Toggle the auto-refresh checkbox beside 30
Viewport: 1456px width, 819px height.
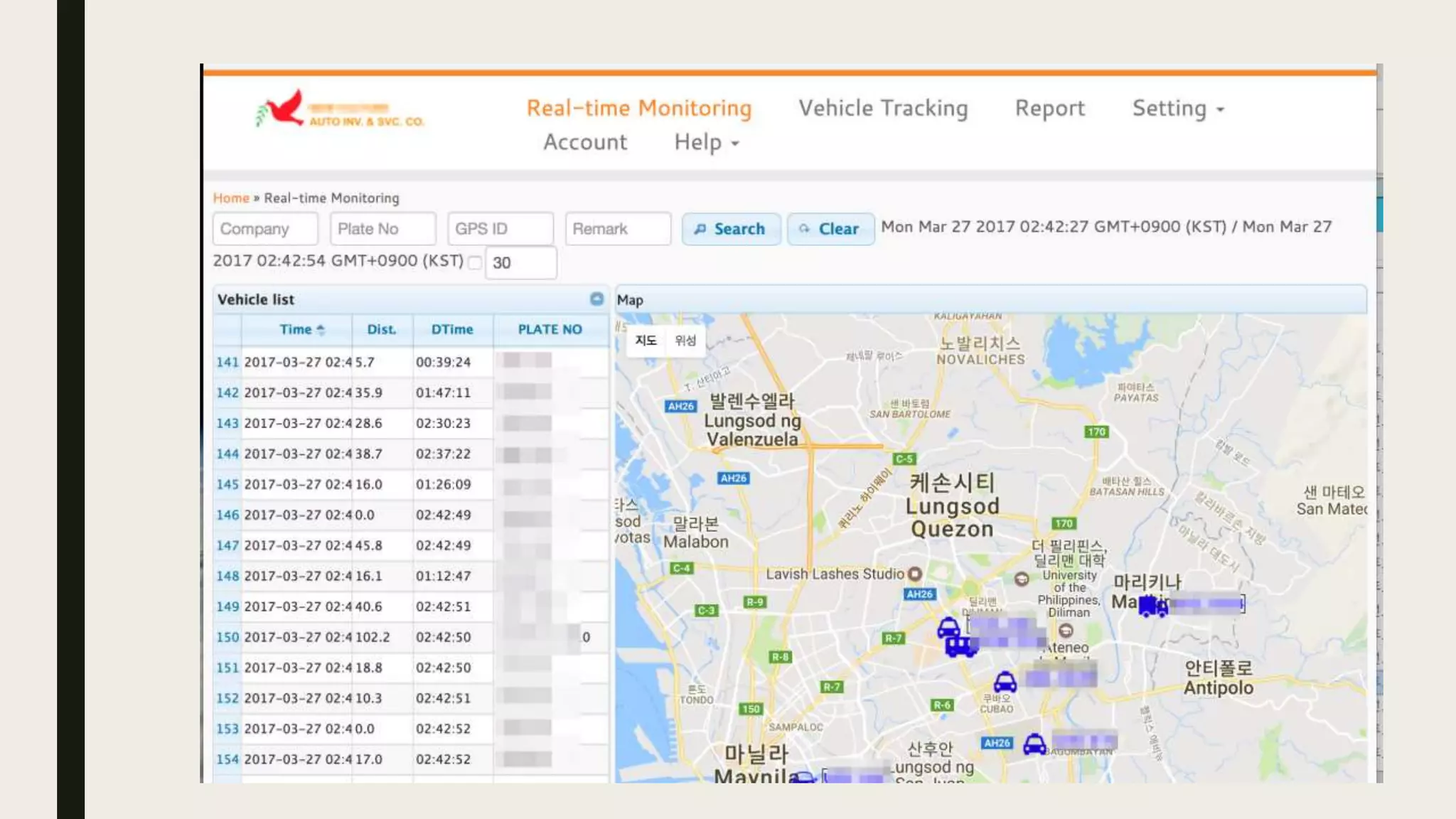475,262
